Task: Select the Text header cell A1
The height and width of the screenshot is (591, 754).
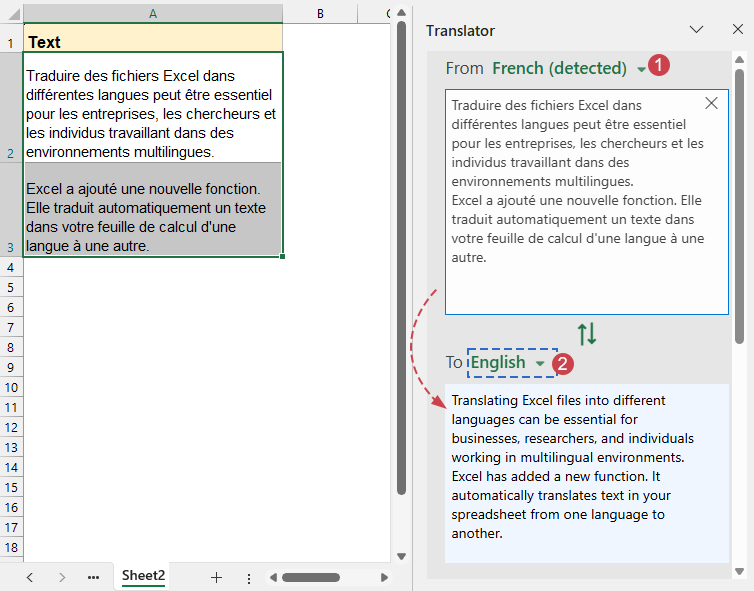Action: 152,42
